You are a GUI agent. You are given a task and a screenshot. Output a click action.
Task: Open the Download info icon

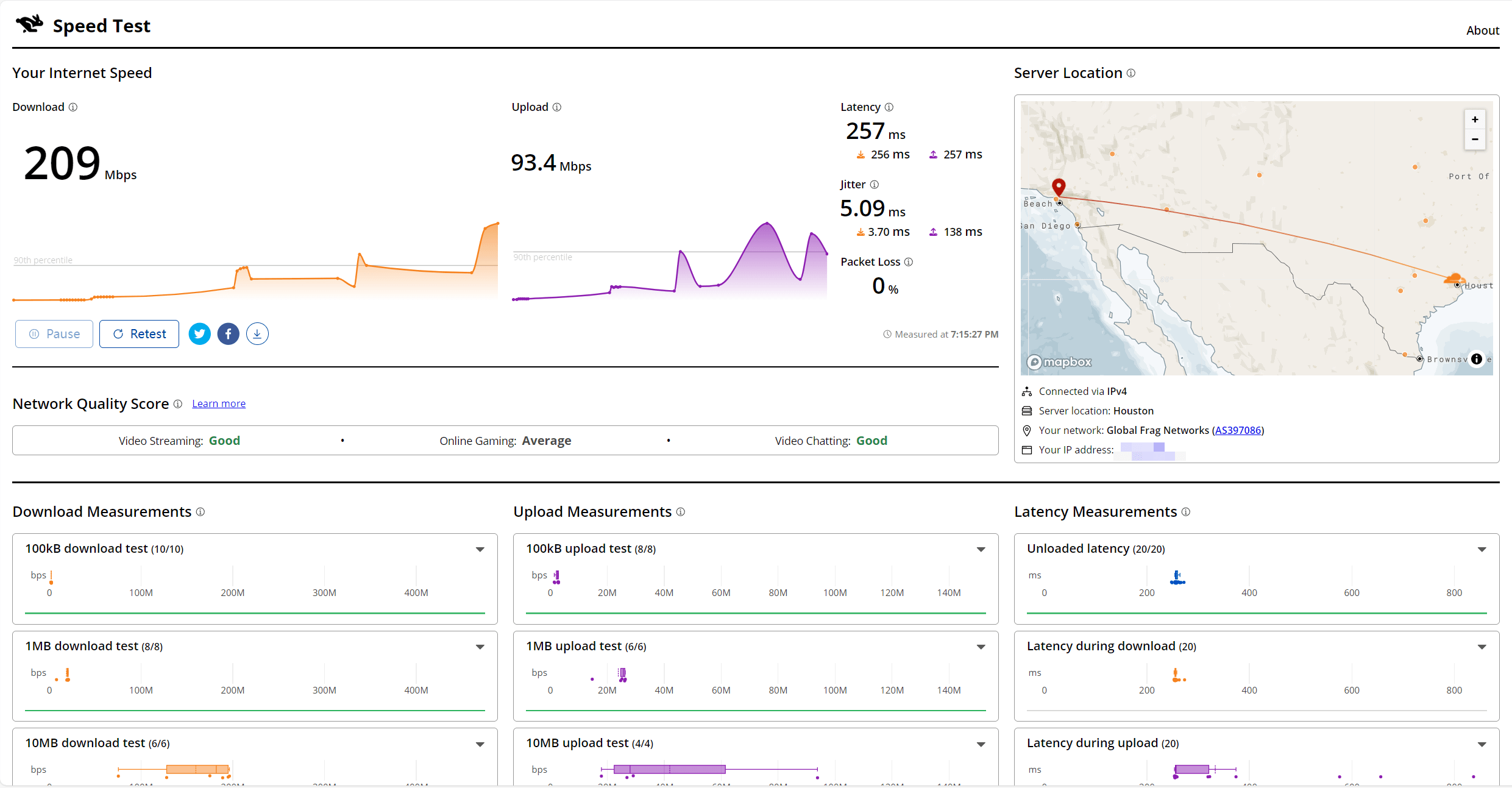coord(73,107)
